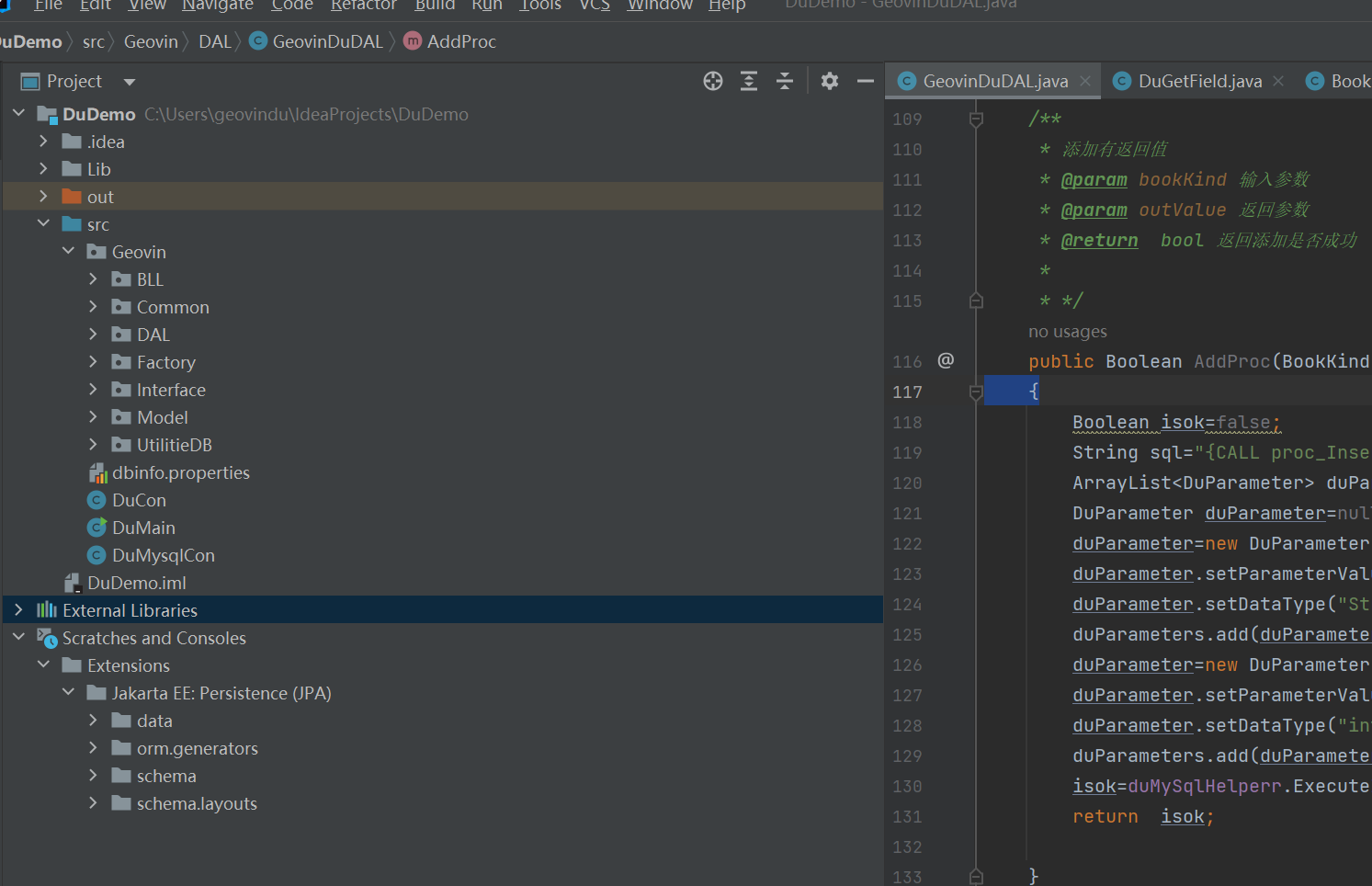This screenshot has width=1372, height=886.
Task: Open the Project view dropdown arrow
Action: click(x=130, y=82)
